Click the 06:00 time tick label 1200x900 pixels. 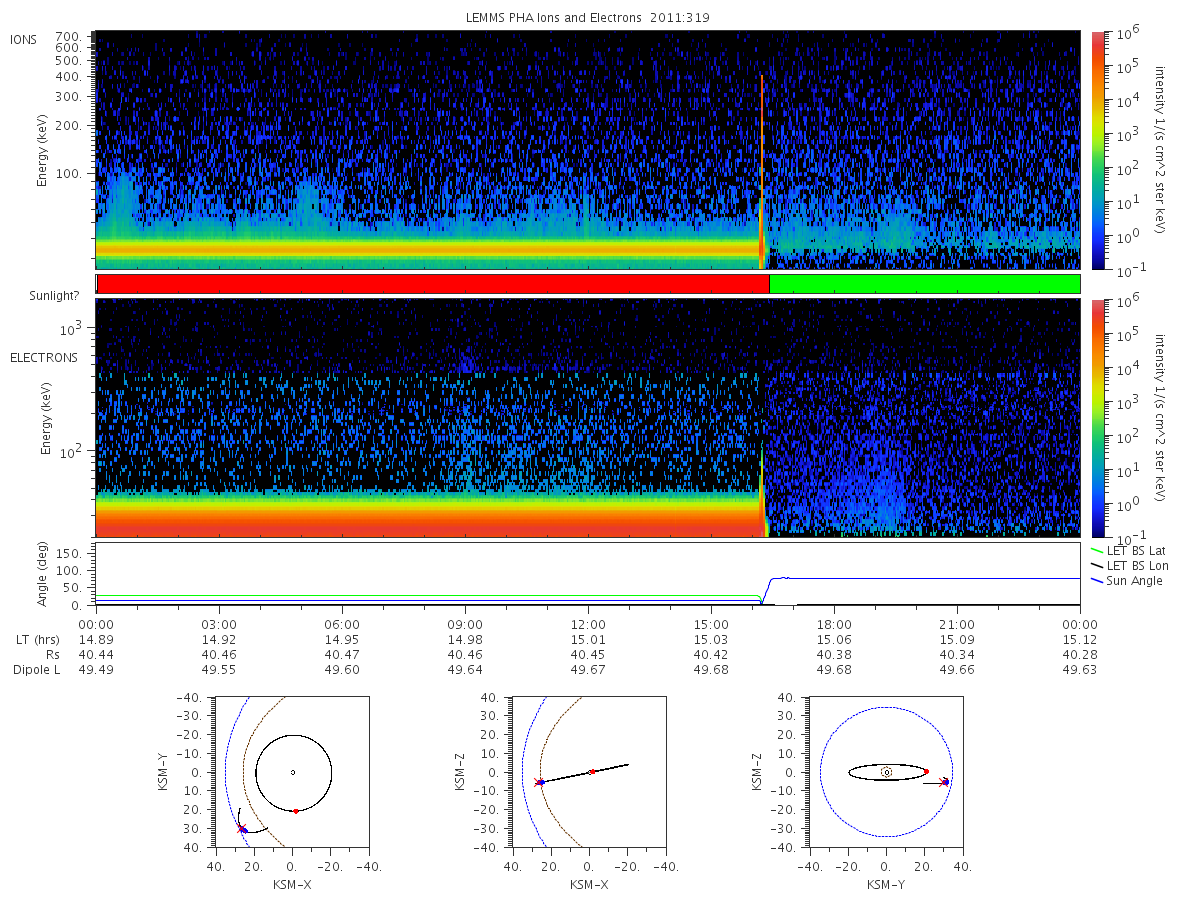pos(342,624)
